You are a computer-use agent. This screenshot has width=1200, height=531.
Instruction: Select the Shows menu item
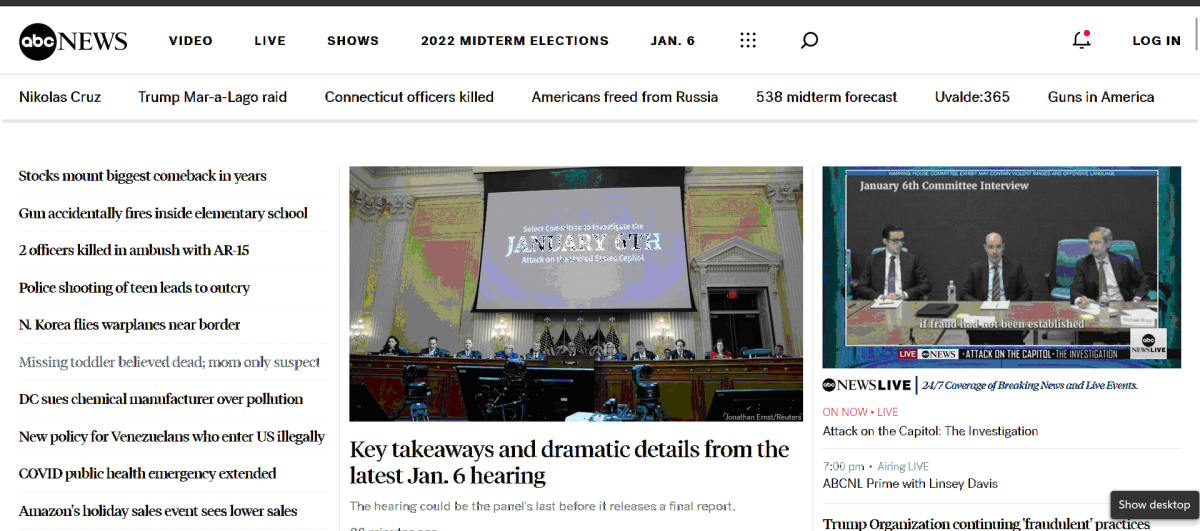tap(353, 41)
